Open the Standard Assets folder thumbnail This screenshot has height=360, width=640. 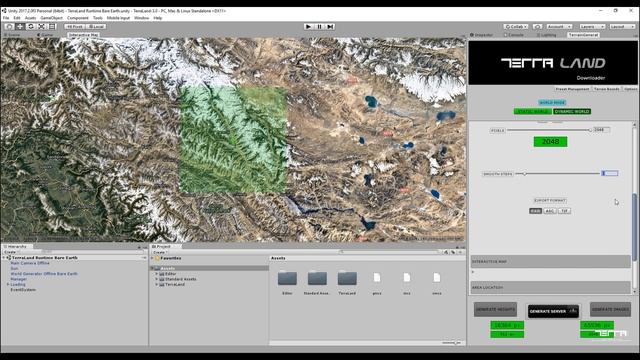point(317,278)
